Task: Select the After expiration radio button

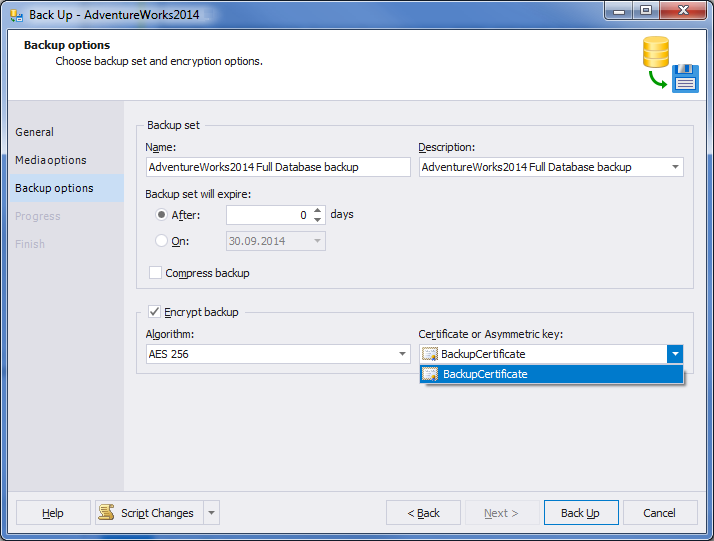Action: (161, 214)
